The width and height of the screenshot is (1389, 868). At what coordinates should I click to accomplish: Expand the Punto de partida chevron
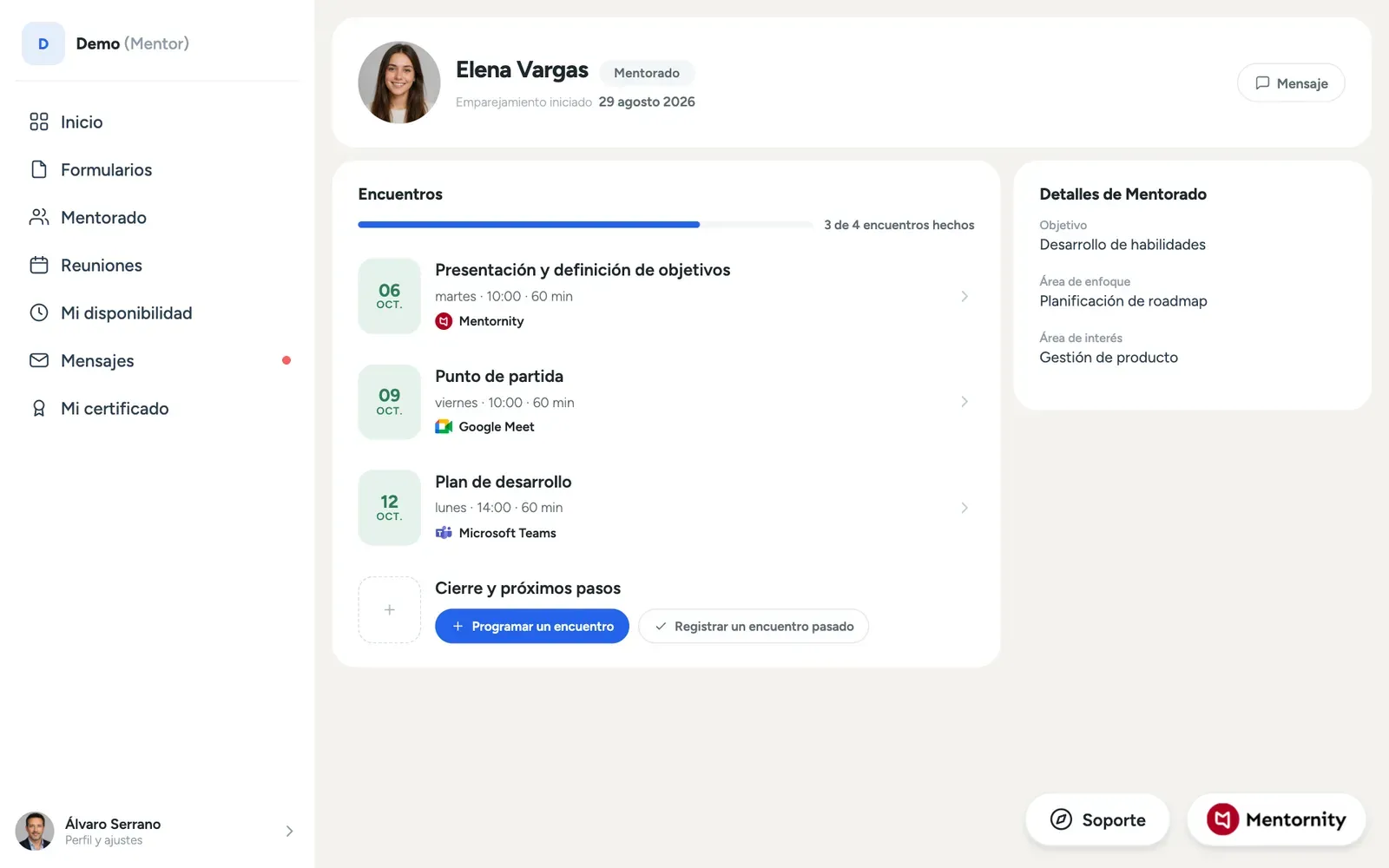(964, 402)
